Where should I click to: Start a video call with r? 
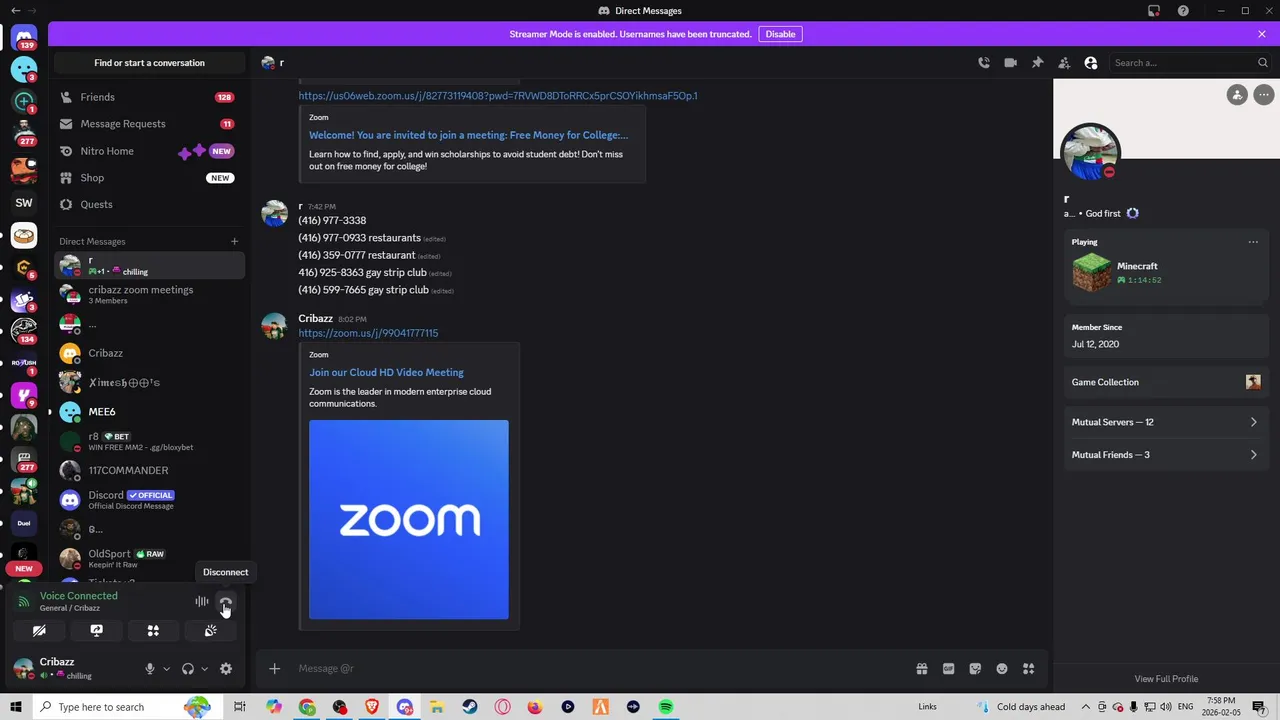(1011, 63)
